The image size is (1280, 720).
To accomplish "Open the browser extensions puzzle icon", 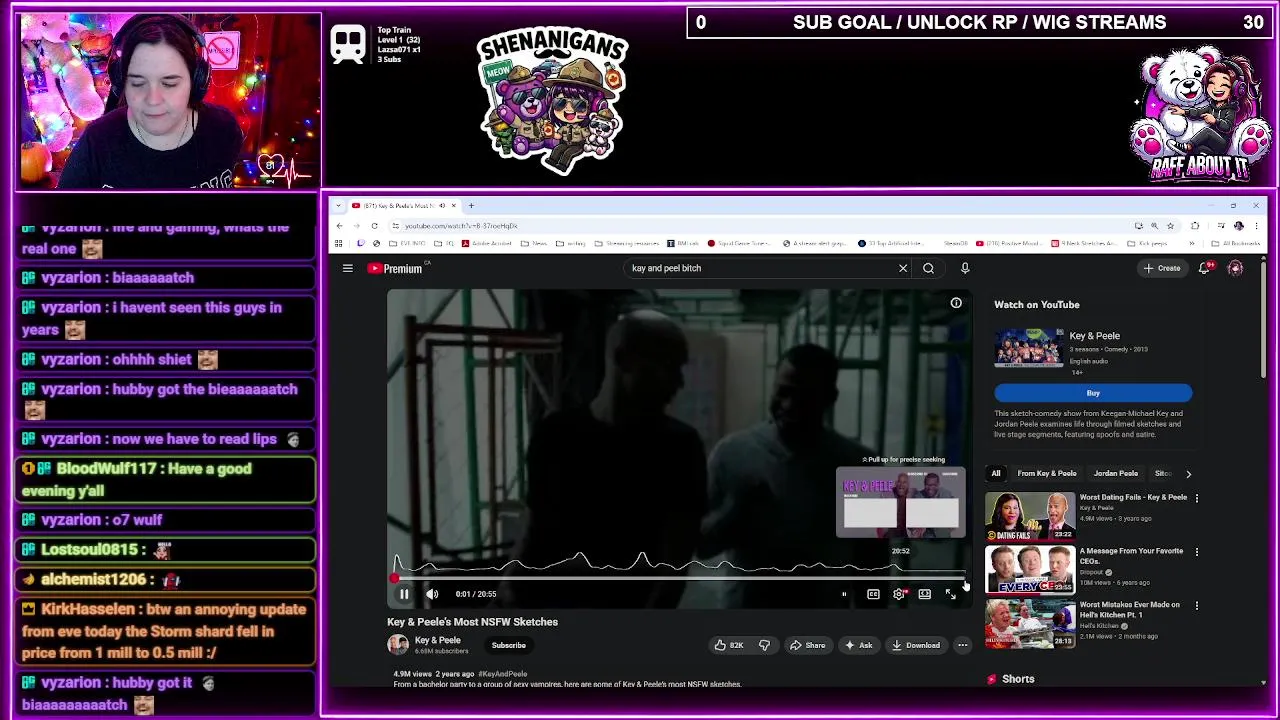I will (x=1195, y=226).
